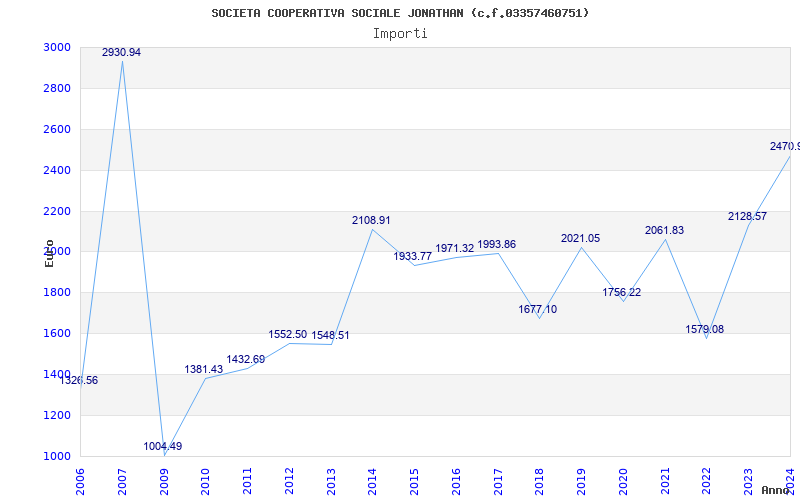Select the 2014 x-axis year label

[x=372, y=482]
